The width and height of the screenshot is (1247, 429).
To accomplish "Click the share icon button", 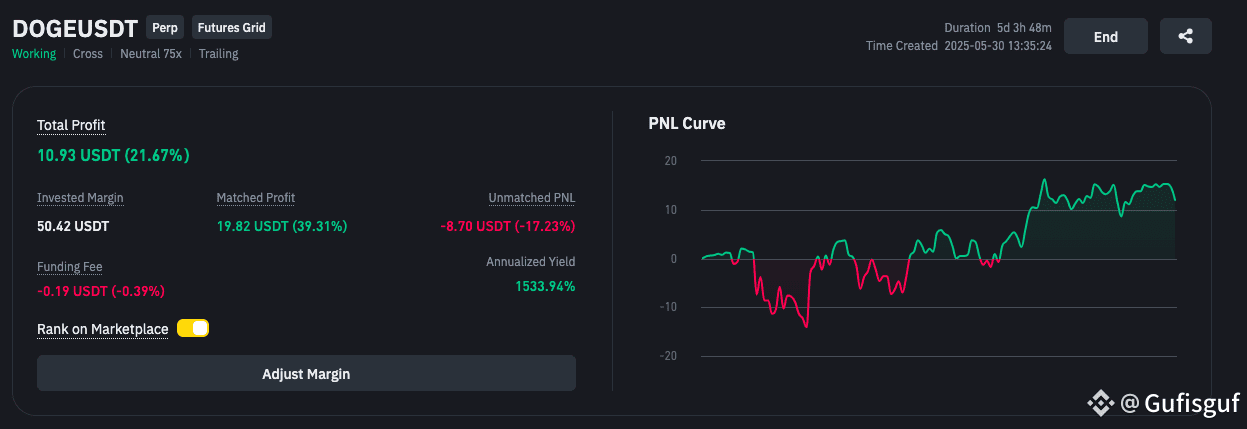I will 1185,36.
